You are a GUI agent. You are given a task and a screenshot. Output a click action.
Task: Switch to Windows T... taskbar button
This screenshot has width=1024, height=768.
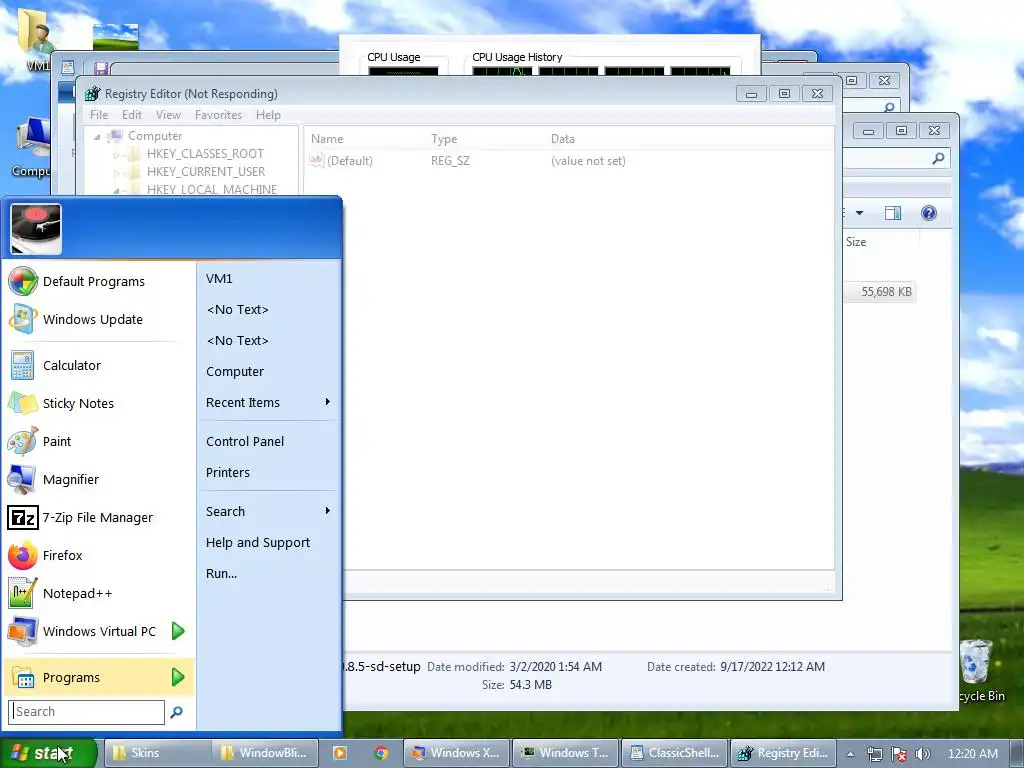[565, 753]
